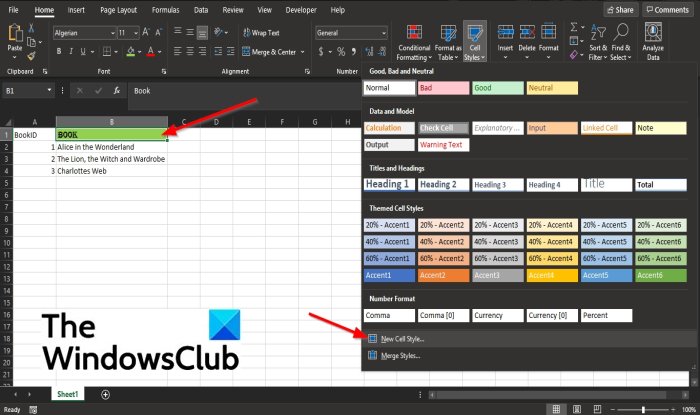Align text to the left
700x415 pixels.
pos(177,52)
